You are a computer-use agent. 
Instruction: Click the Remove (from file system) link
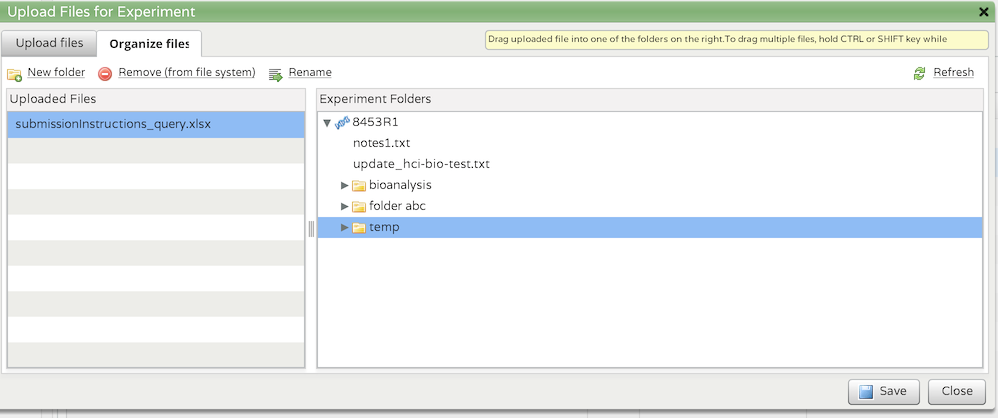pyautogui.click(x=186, y=73)
